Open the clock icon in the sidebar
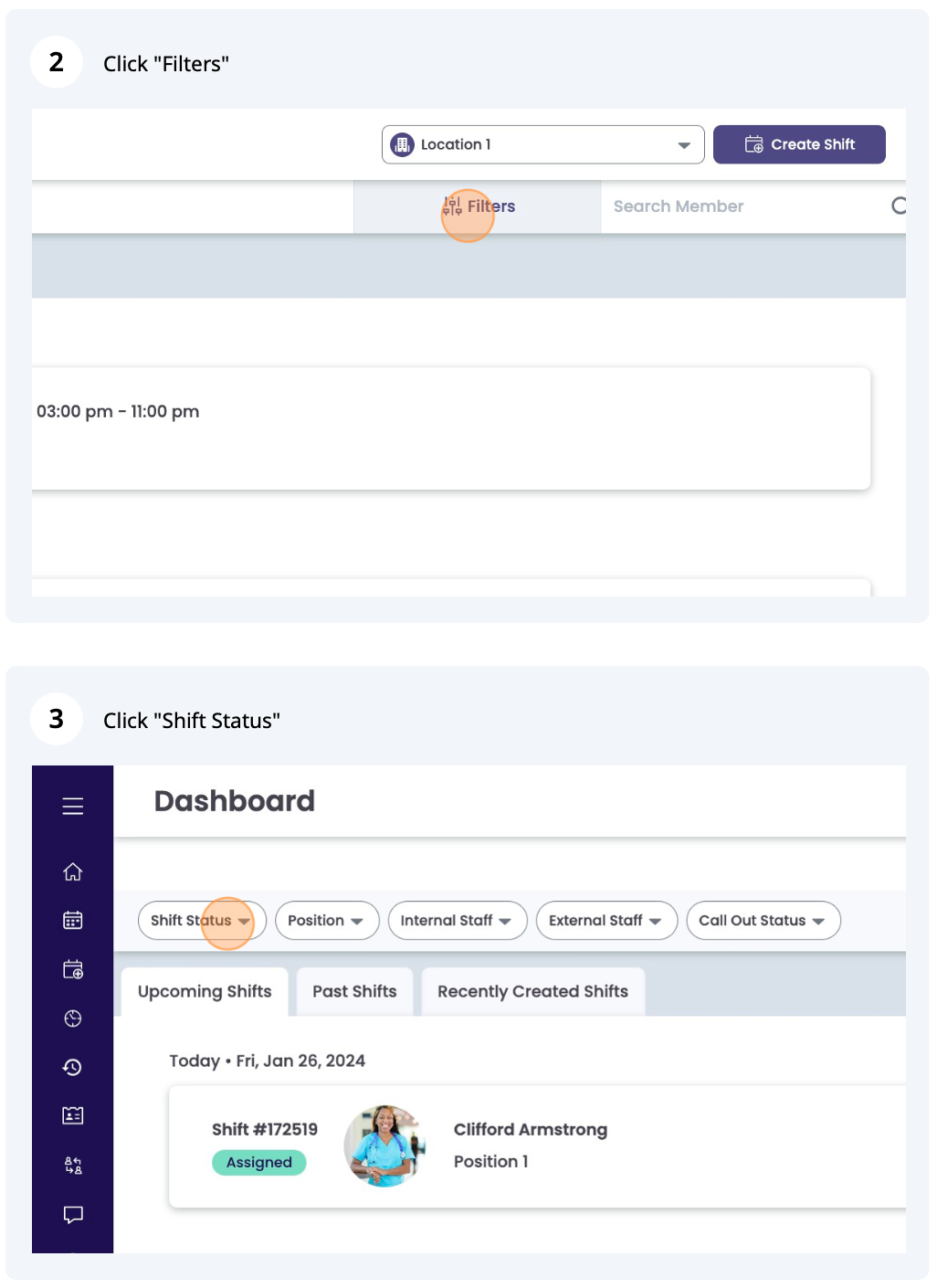 (73, 1019)
